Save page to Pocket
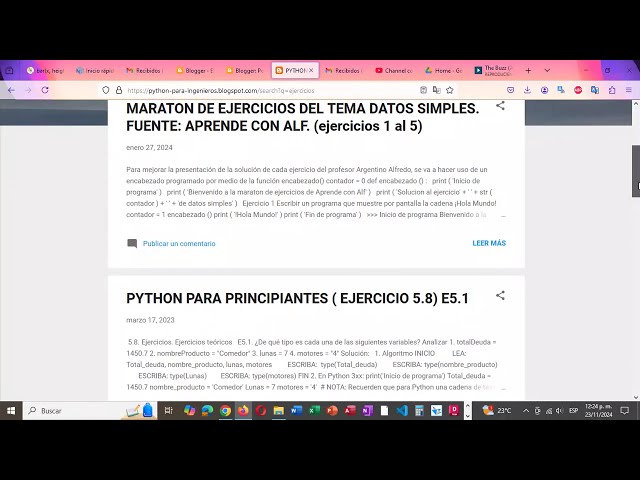This screenshot has height=480, width=640. [x=510, y=90]
